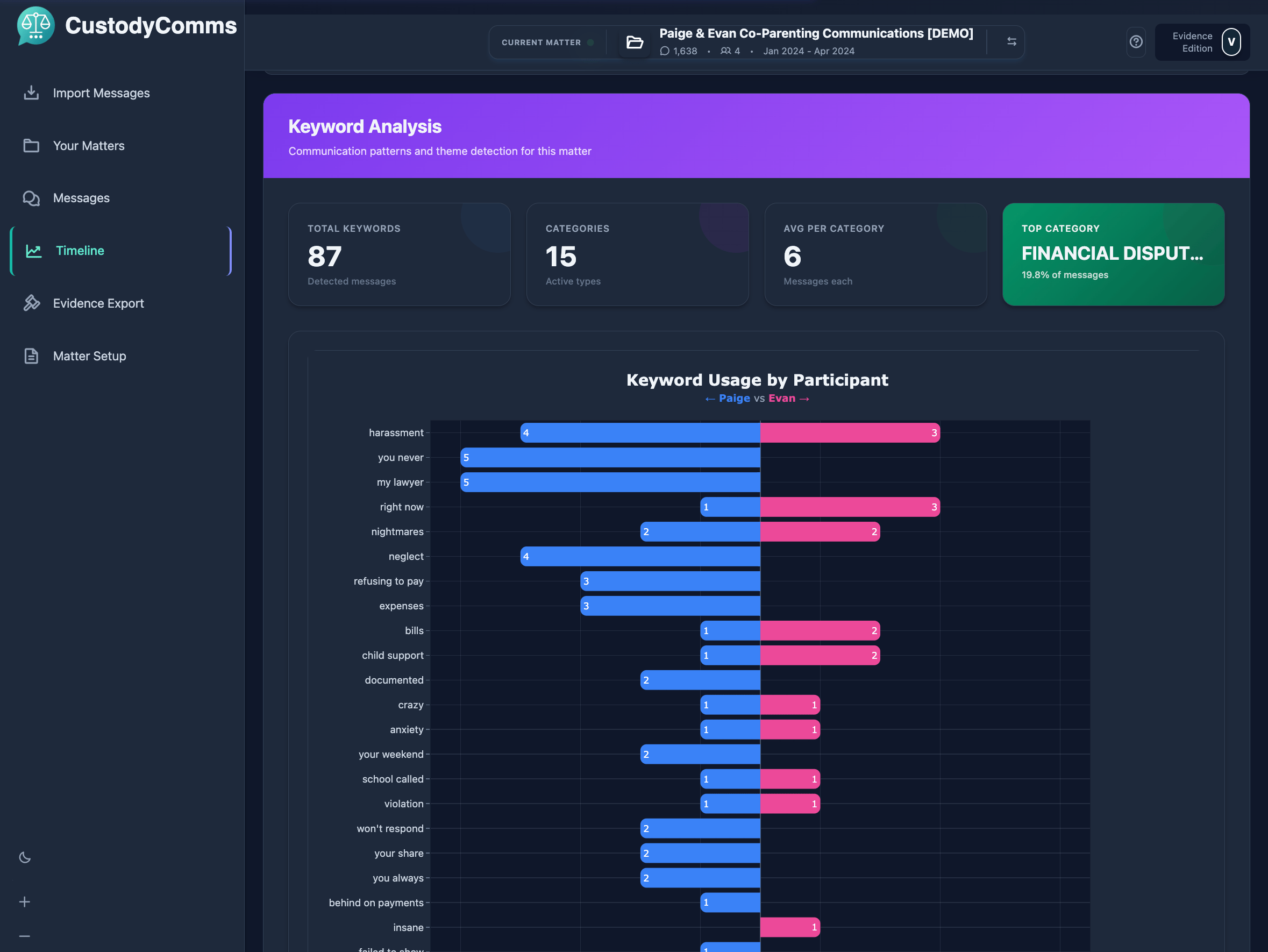
Task: Open the Import Messages page
Action: pos(121,93)
